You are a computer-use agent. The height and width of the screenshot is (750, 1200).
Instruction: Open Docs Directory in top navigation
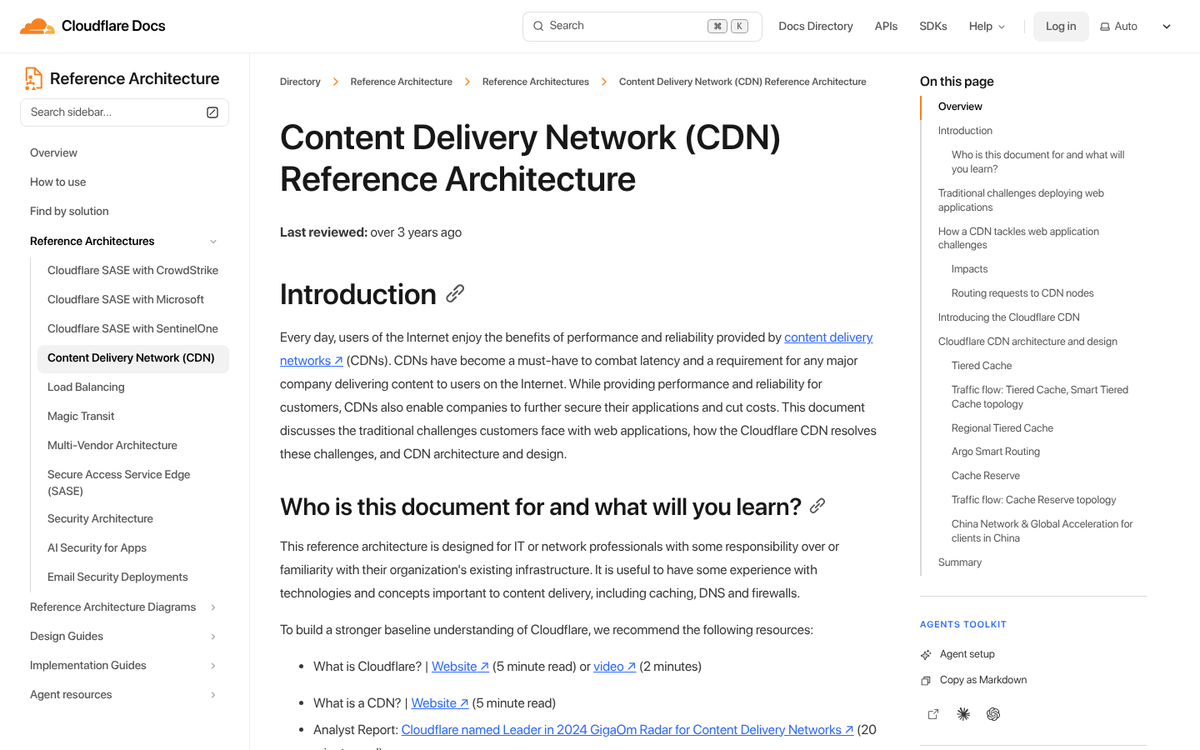click(815, 26)
